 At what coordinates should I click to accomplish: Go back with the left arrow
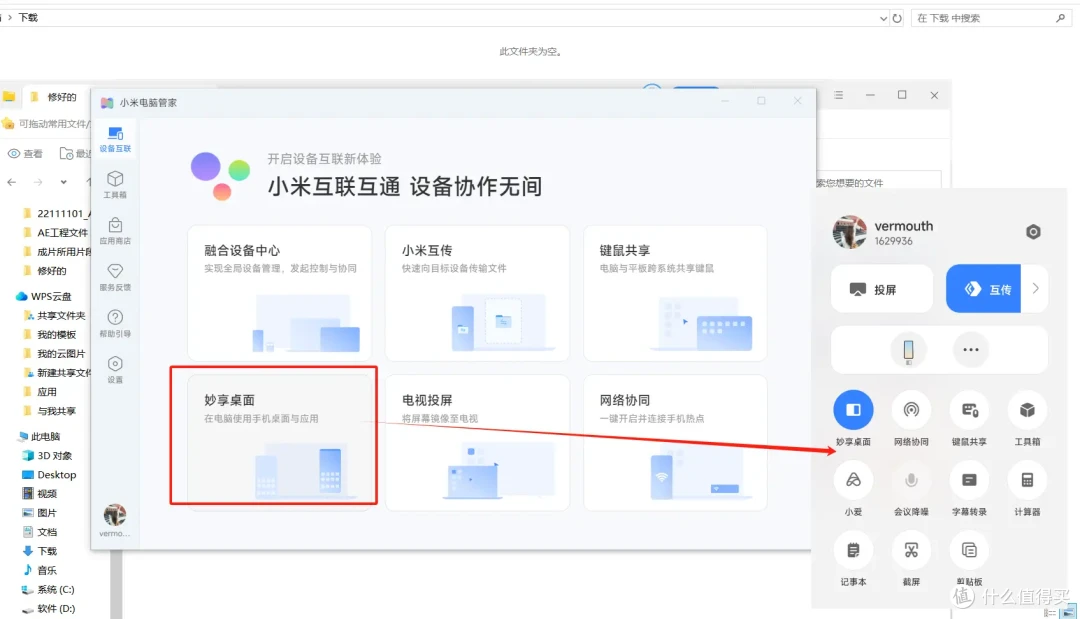pos(12,182)
